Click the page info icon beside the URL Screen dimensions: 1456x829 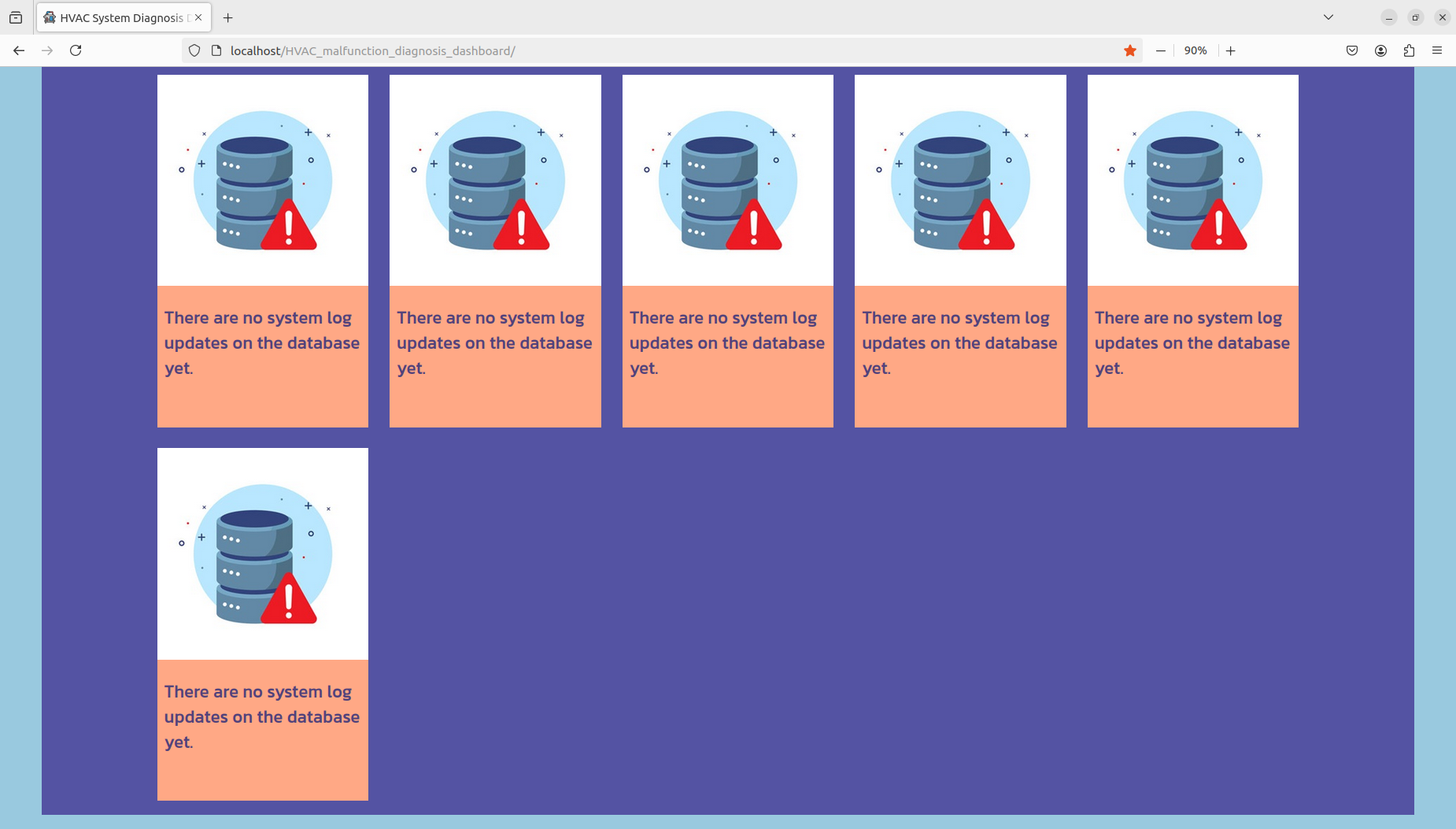pos(216,50)
